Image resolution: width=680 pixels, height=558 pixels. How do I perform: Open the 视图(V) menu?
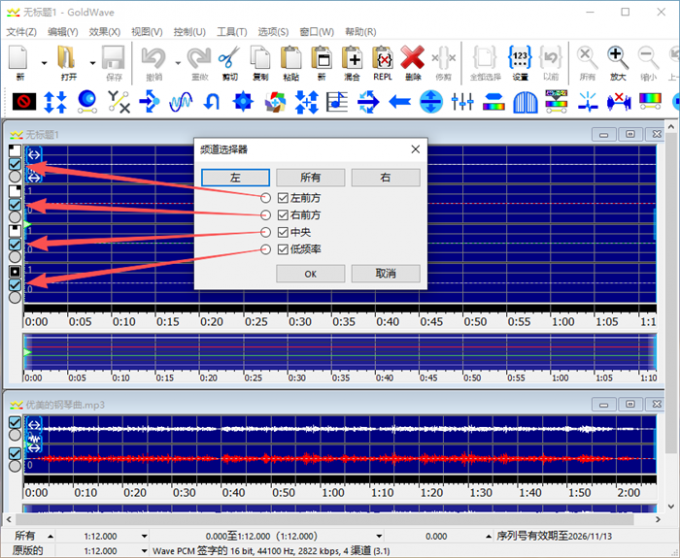tap(147, 32)
